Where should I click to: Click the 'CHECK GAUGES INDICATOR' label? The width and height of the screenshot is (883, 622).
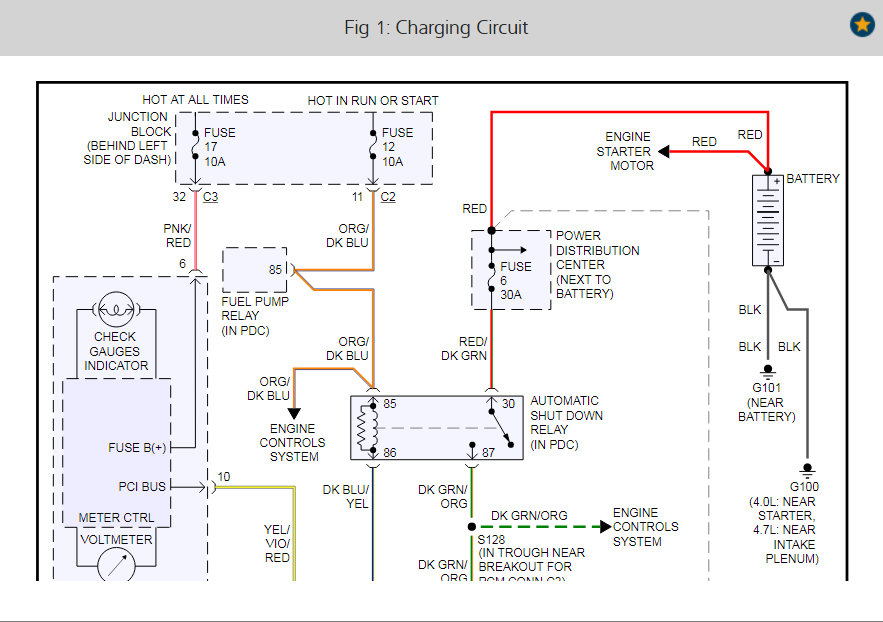(115, 351)
